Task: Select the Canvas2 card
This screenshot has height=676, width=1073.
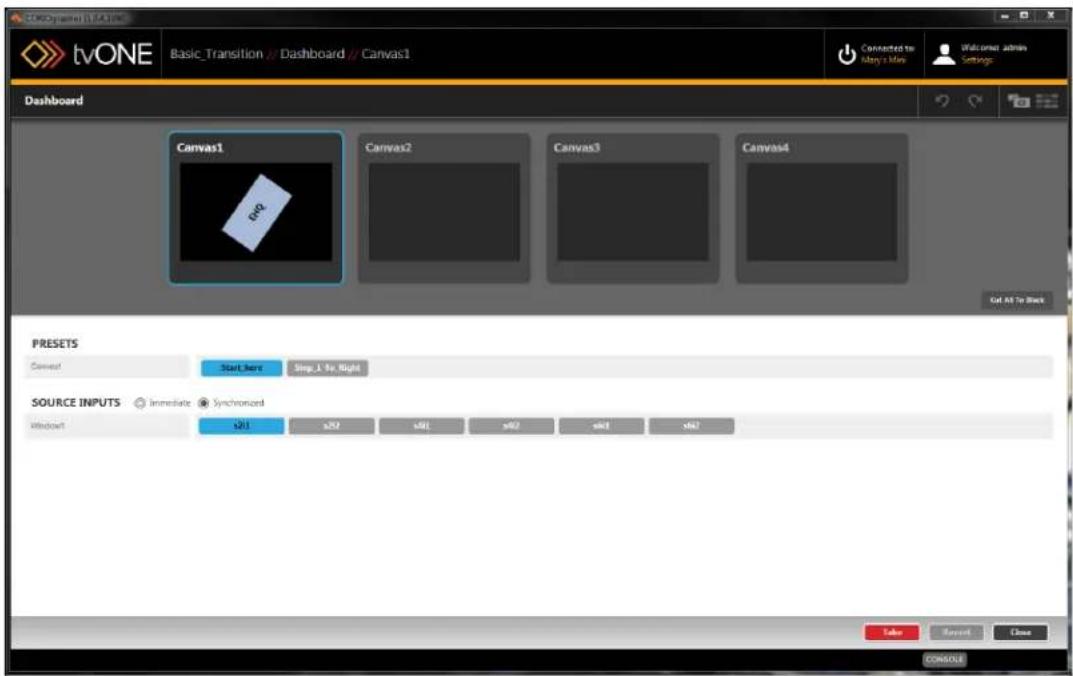Action: click(444, 208)
